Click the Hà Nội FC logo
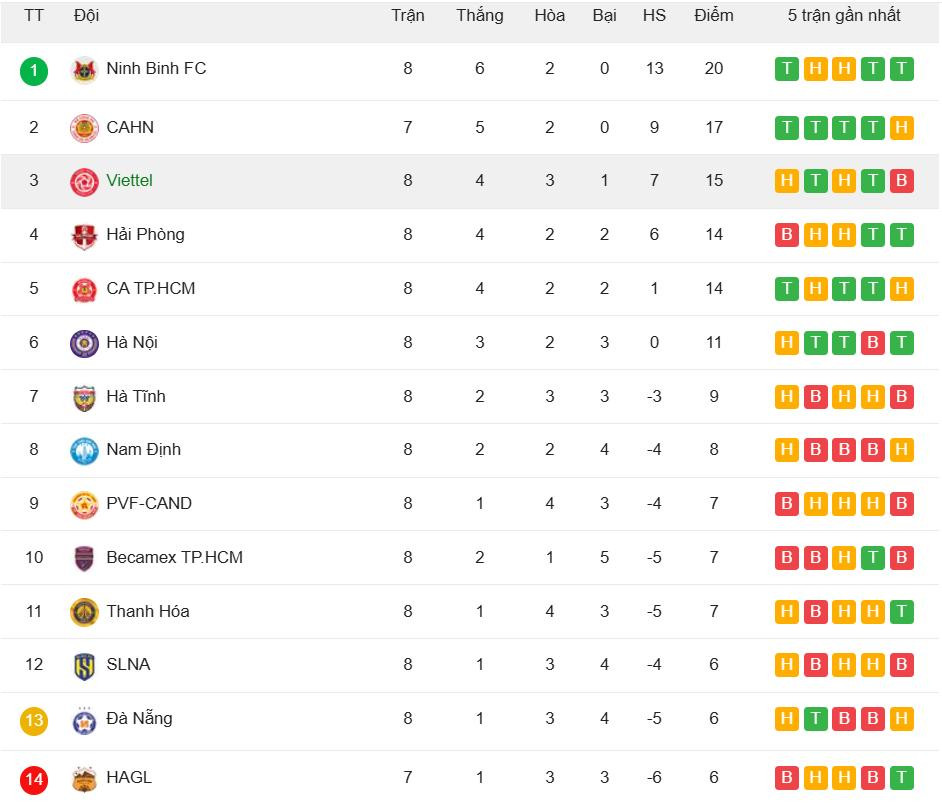Image resolution: width=942 pixels, height=803 pixels. tap(84, 343)
